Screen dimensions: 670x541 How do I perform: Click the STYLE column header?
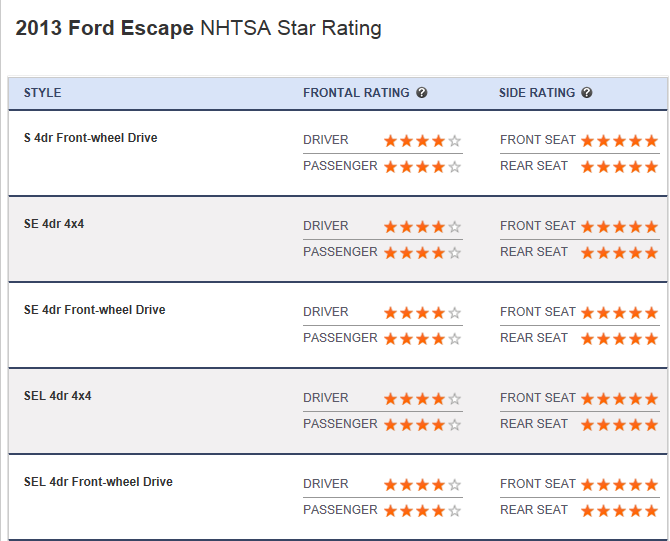(43, 93)
